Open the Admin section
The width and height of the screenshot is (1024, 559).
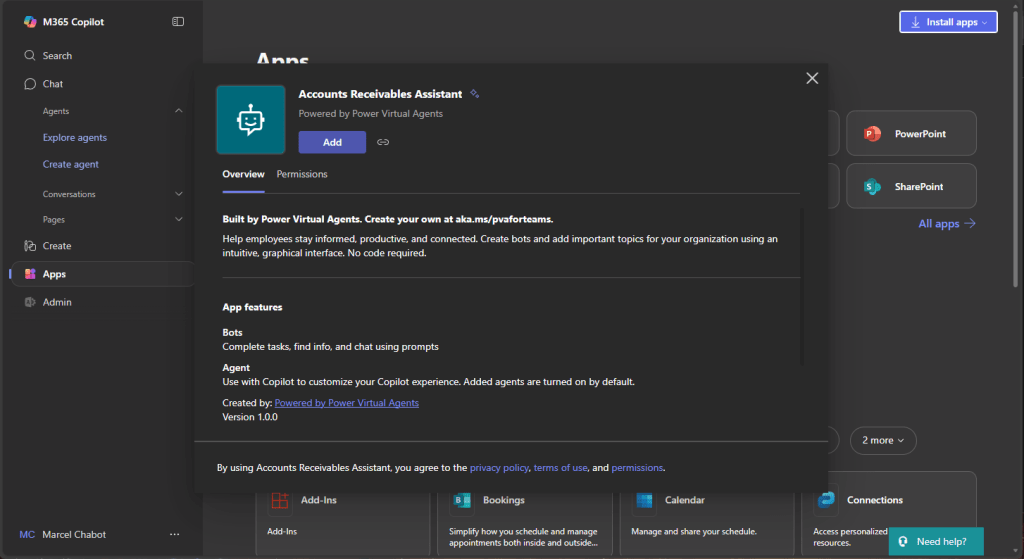click(57, 302)
